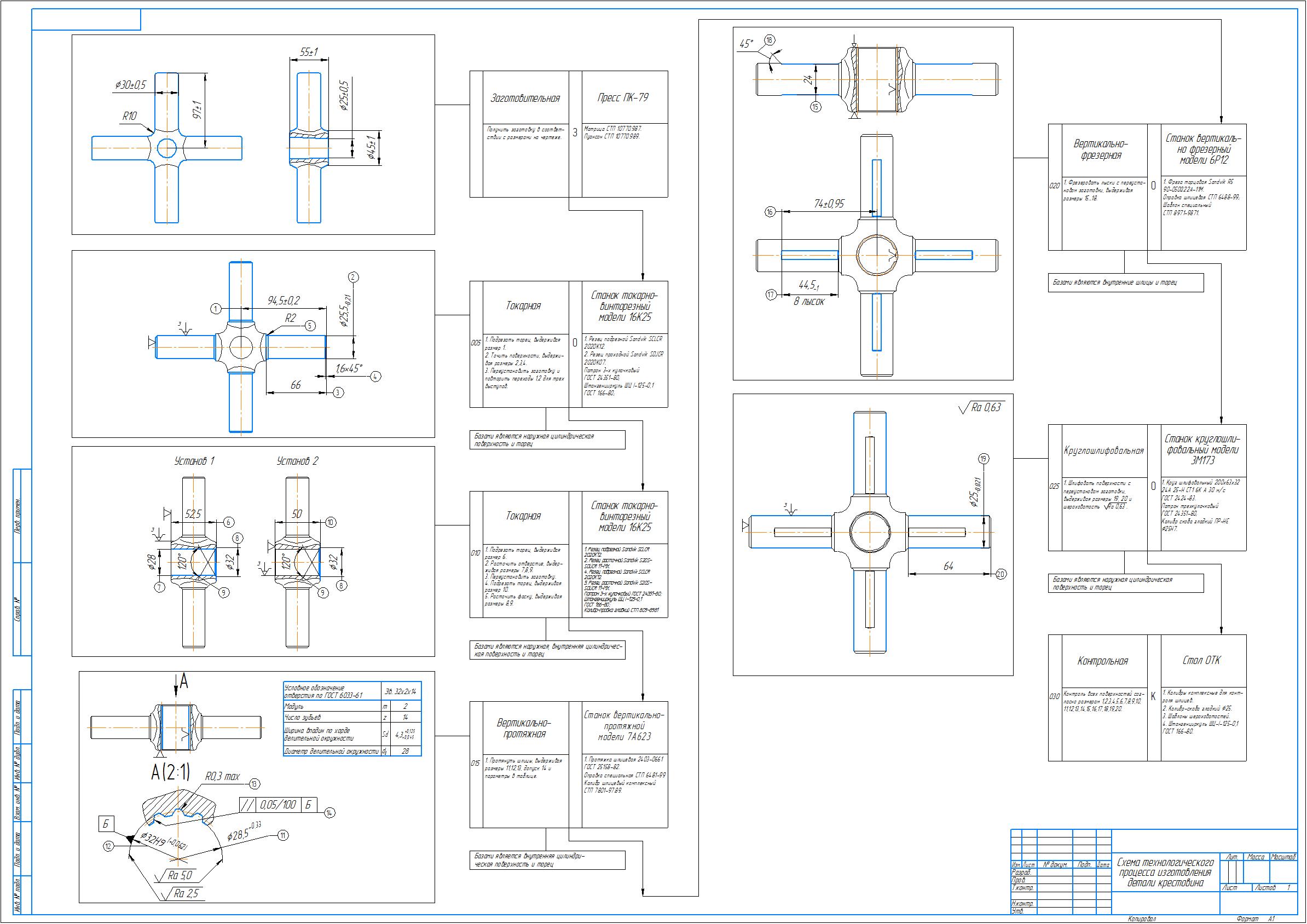
Task: Select the title block drawing name text
Action: [x=1166, y=872]
